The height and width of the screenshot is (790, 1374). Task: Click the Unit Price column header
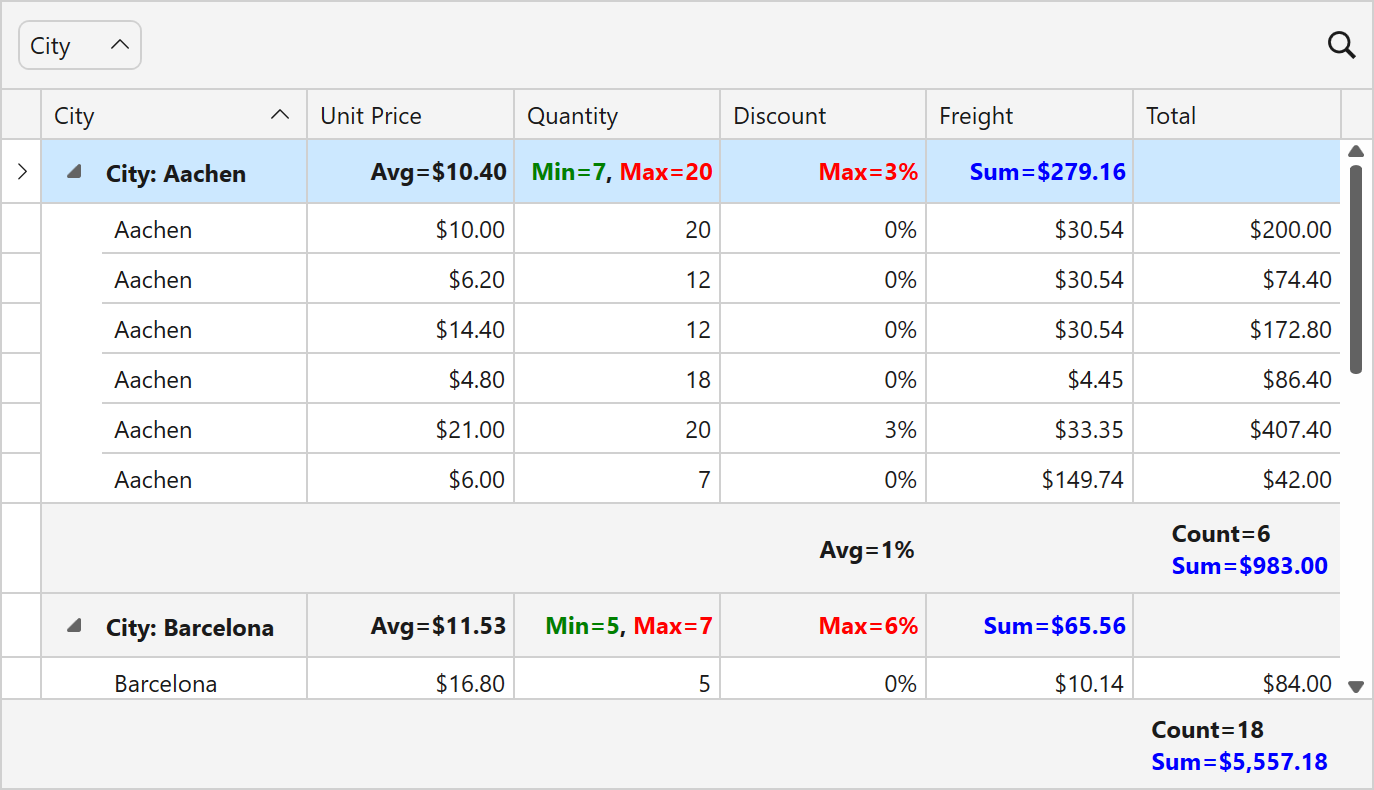[410, 115]
